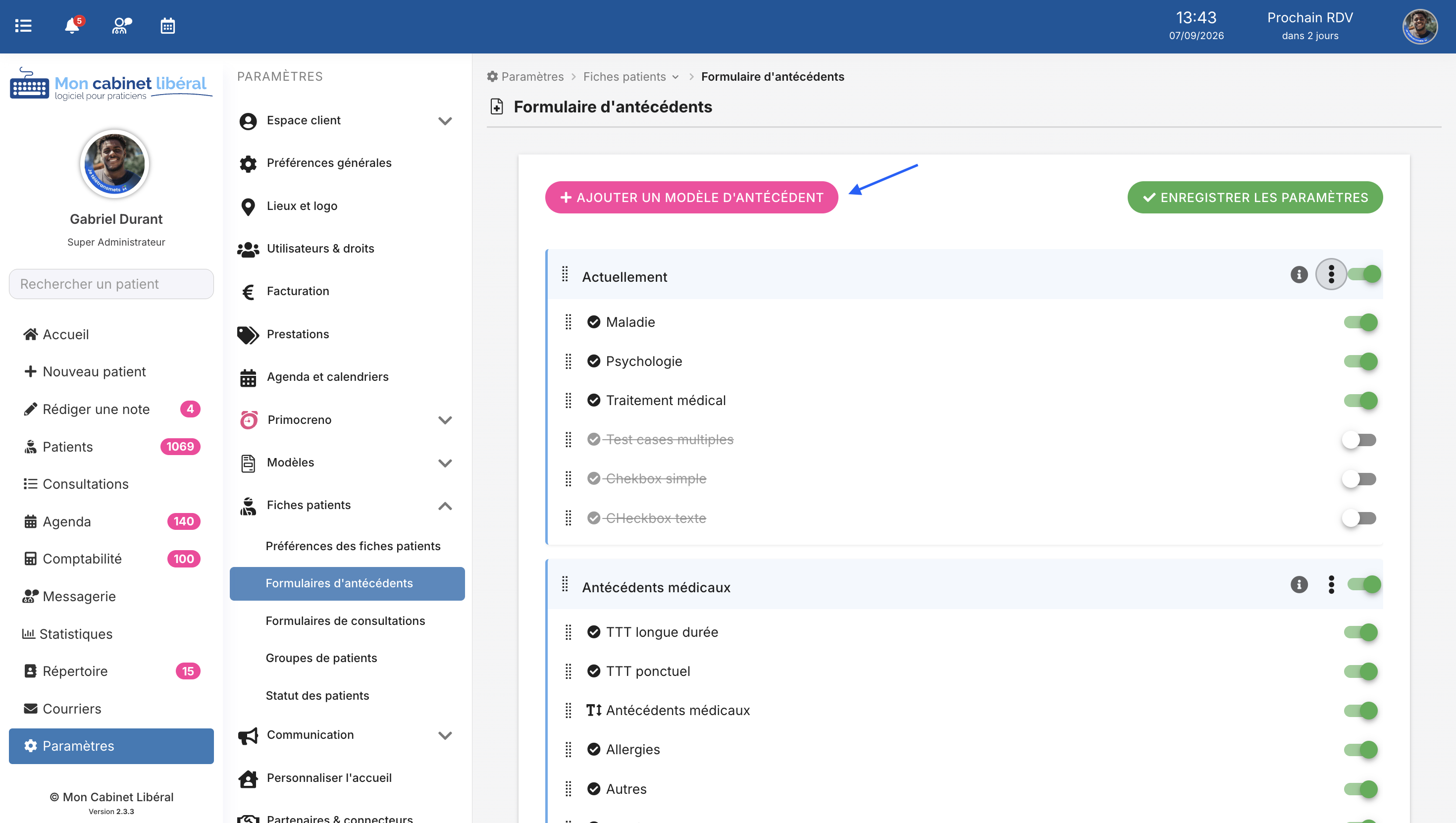Disable the Traitement médical switch
Image resolution: width=1456 pixels, height=823 pixels.
(1360, 400)
